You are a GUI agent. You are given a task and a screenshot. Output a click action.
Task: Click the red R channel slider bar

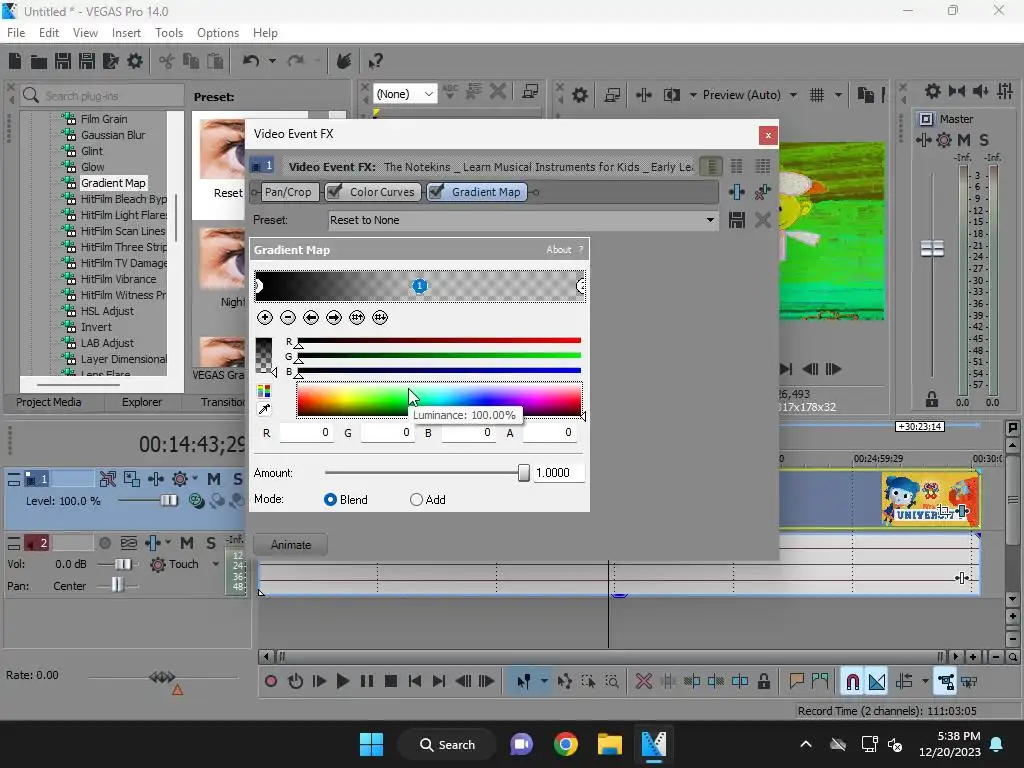[x=439, y=340]
